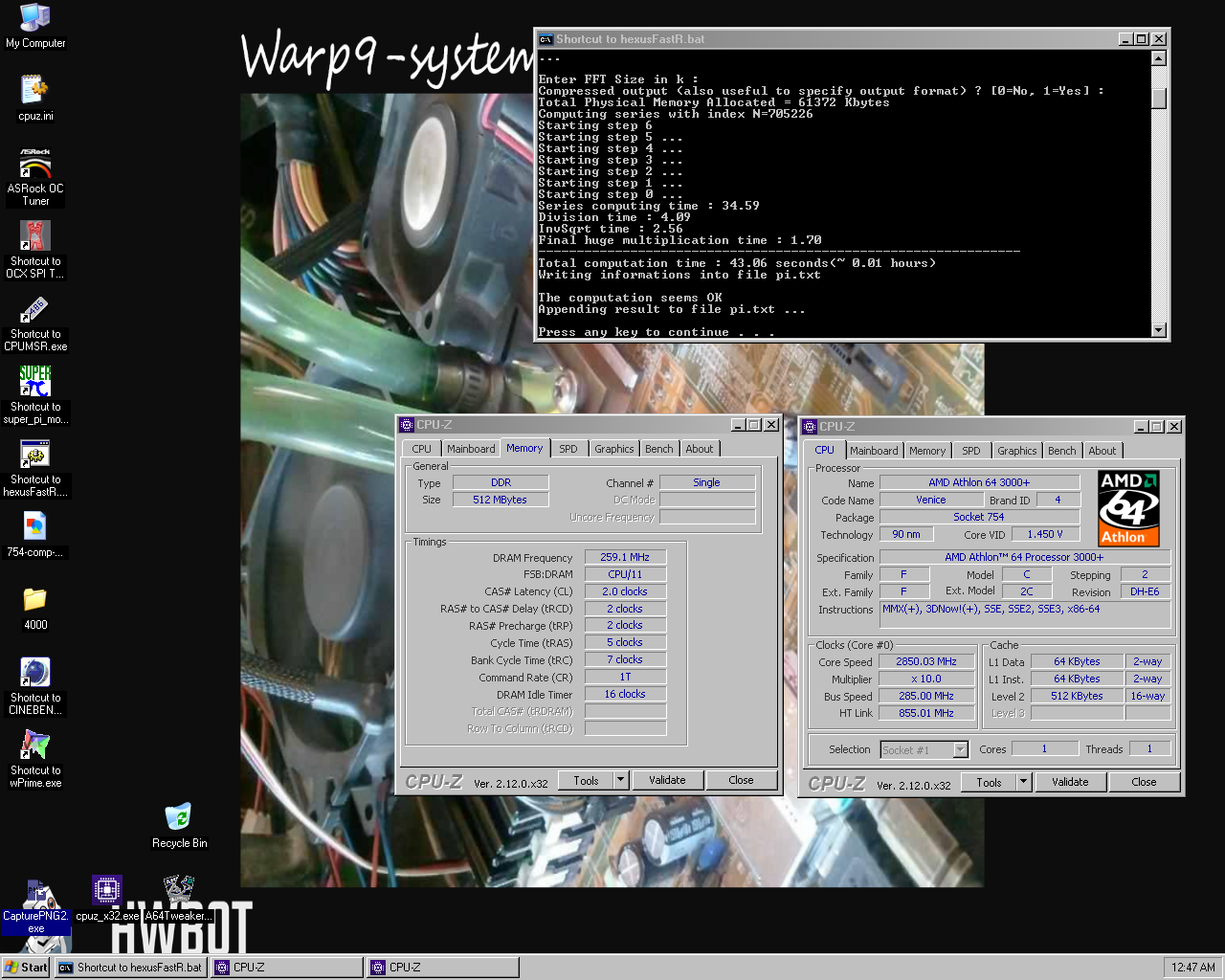Open Mainboard tab in right CPU-Z window
This screenshot has height=980, width=1225.
tap(874, 451)
